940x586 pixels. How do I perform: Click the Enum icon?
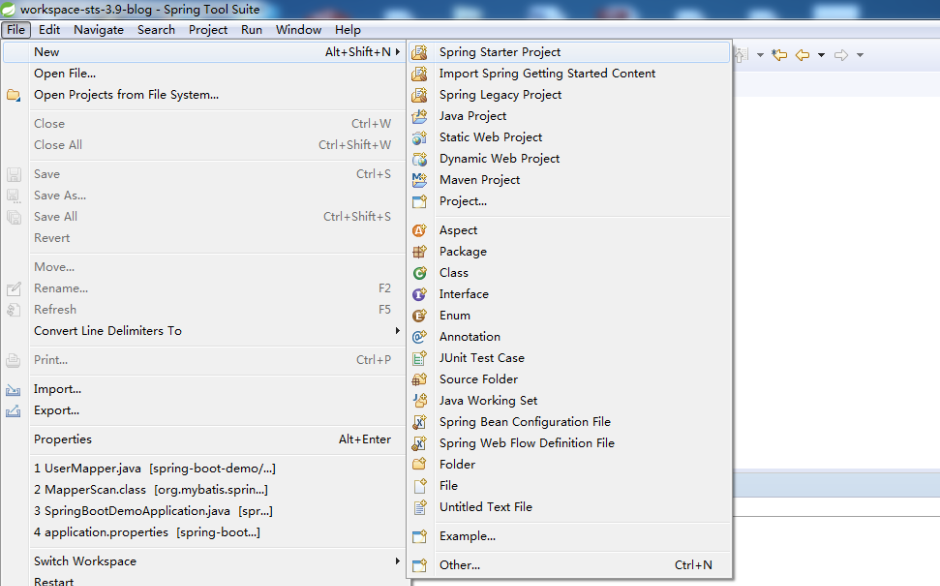click(x=420, y=315)
